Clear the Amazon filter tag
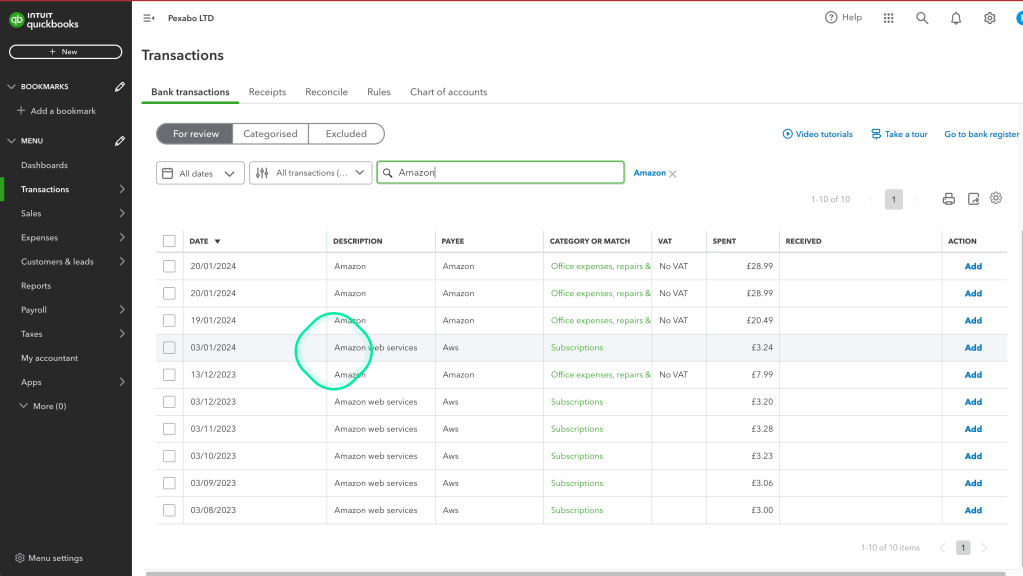Screen dimensions: 1023x576 [673, 174]
